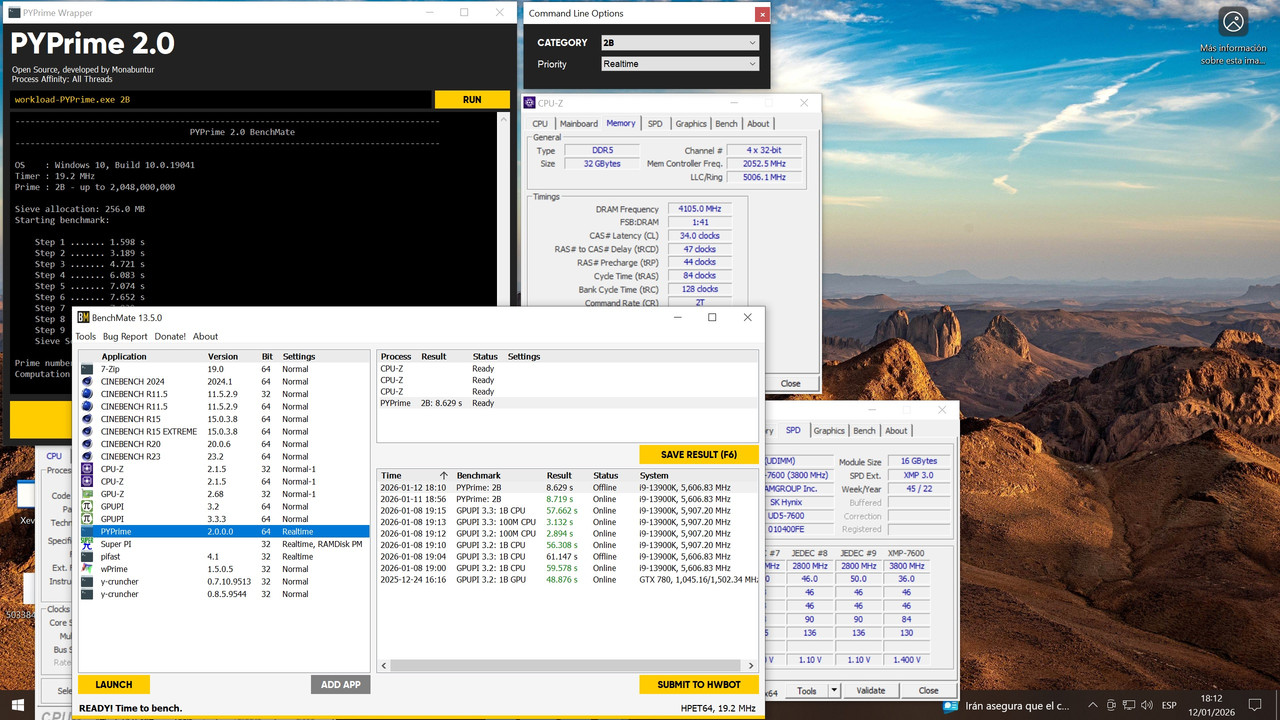Click the workload-PYPrime.exe command input field

[x=221, y=100]
